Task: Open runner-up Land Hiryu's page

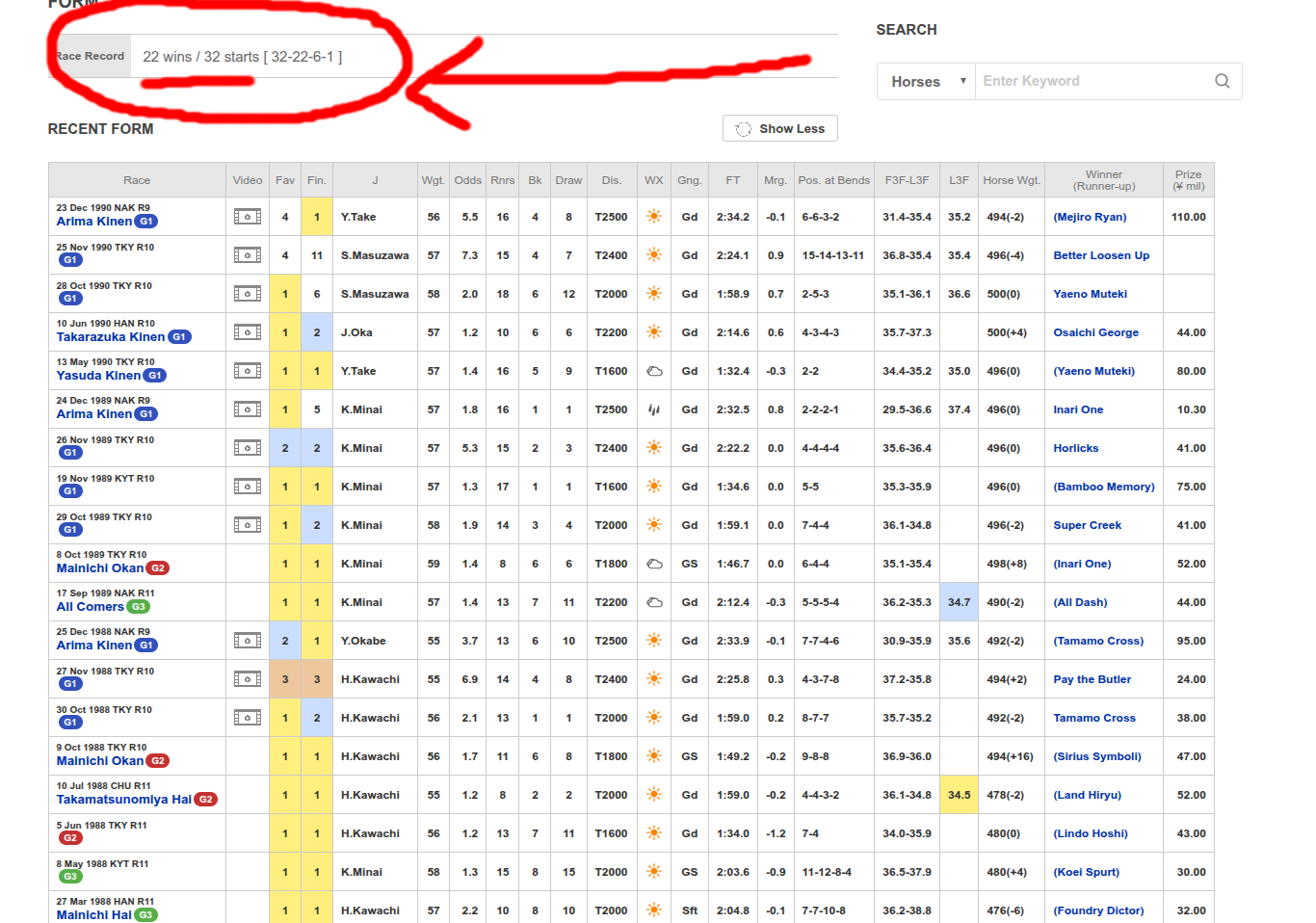Action: tap(1088, 795)
